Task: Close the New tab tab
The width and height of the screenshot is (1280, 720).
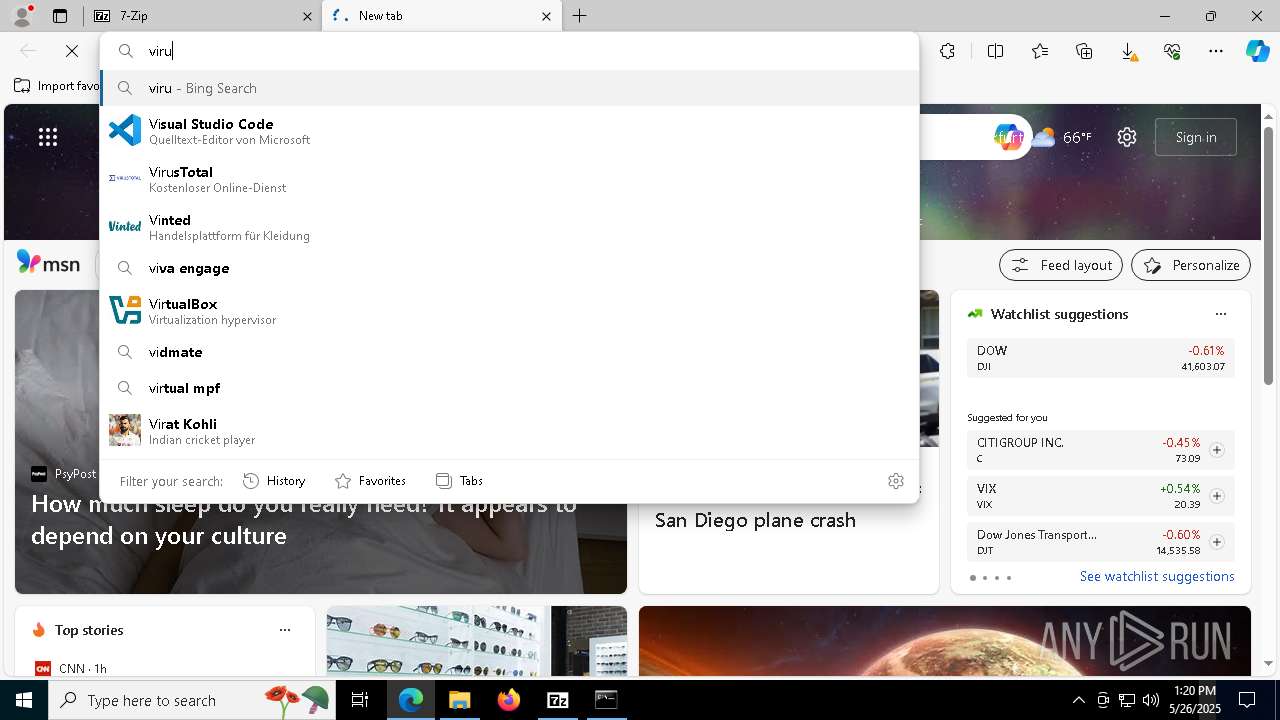Action: click(546, 16)
